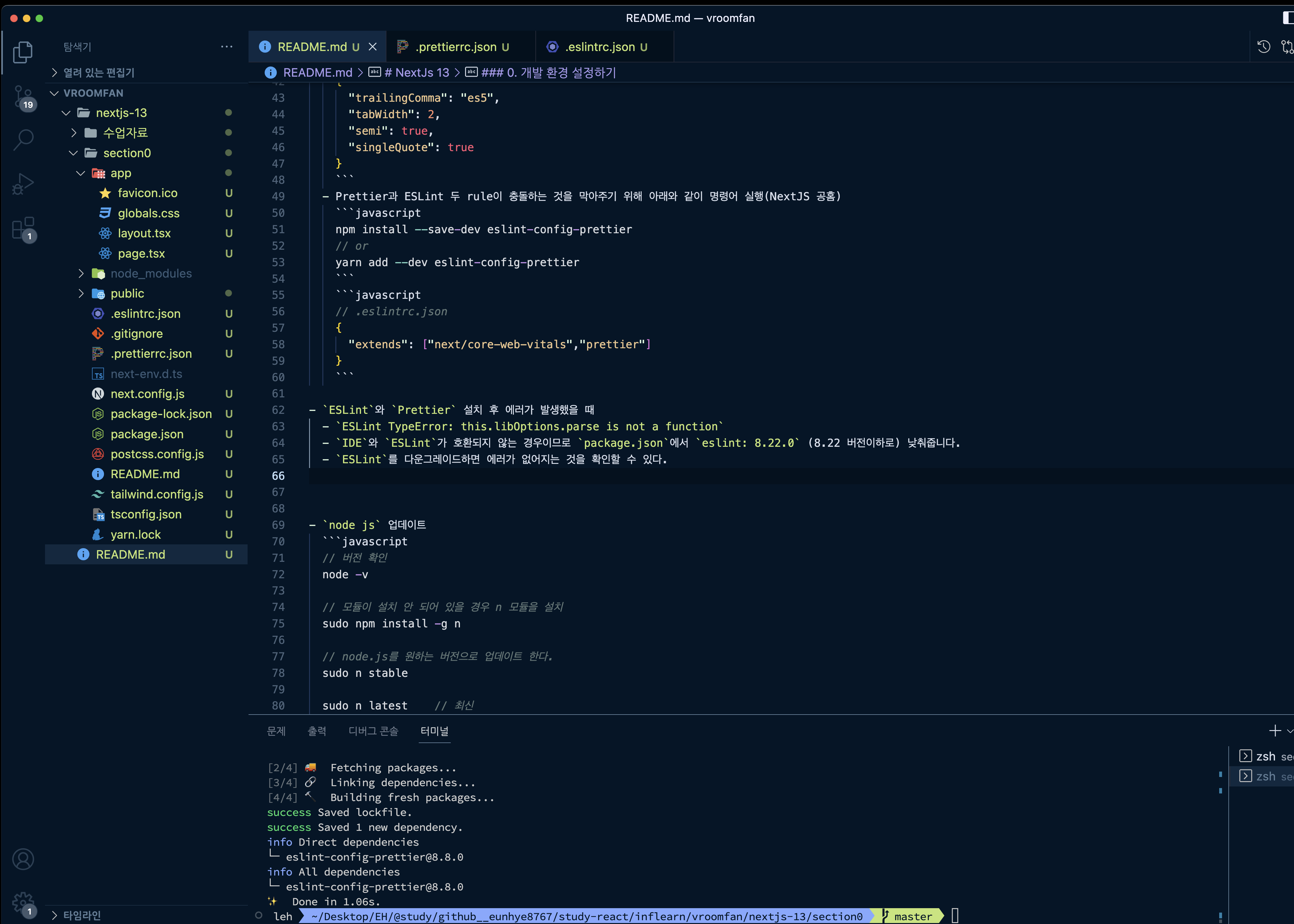Collapse the VROOMFAN workspace section
The height and width of the screenshot is (924, 1294).
tap(93, 93)
